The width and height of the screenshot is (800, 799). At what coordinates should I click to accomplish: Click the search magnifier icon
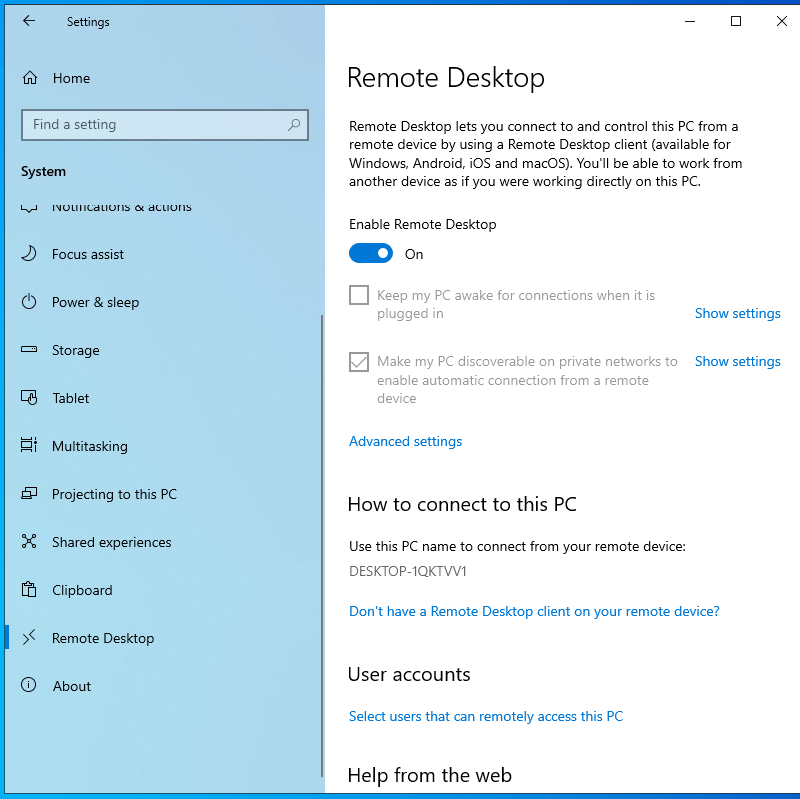point(294,124)
